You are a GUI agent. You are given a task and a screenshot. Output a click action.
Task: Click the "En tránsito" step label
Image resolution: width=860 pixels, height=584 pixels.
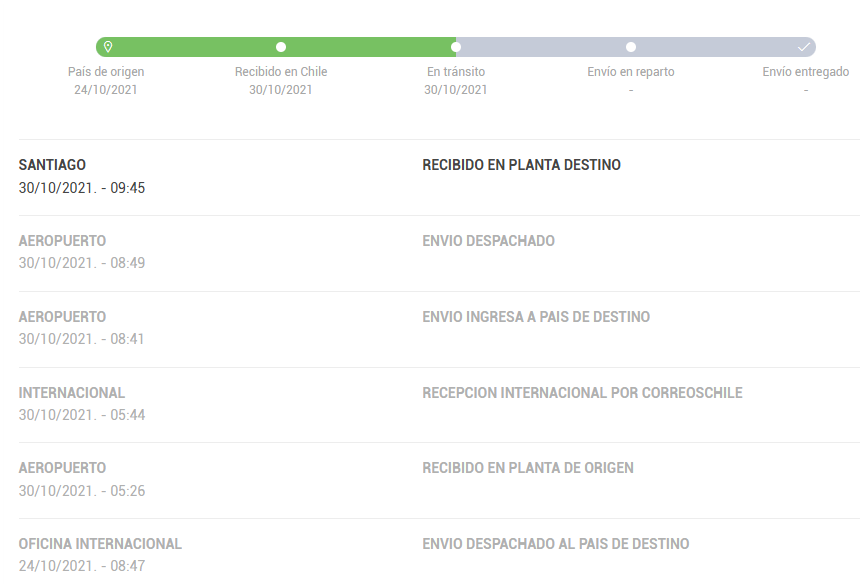click(456, 72)
